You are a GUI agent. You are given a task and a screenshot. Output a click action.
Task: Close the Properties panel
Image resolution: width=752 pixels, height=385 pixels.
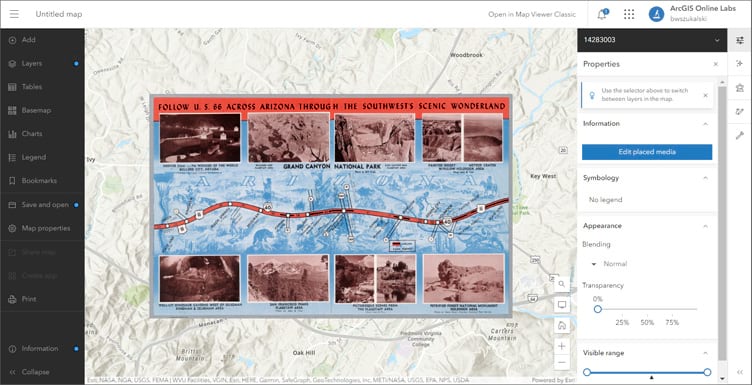tap(716, 64)
